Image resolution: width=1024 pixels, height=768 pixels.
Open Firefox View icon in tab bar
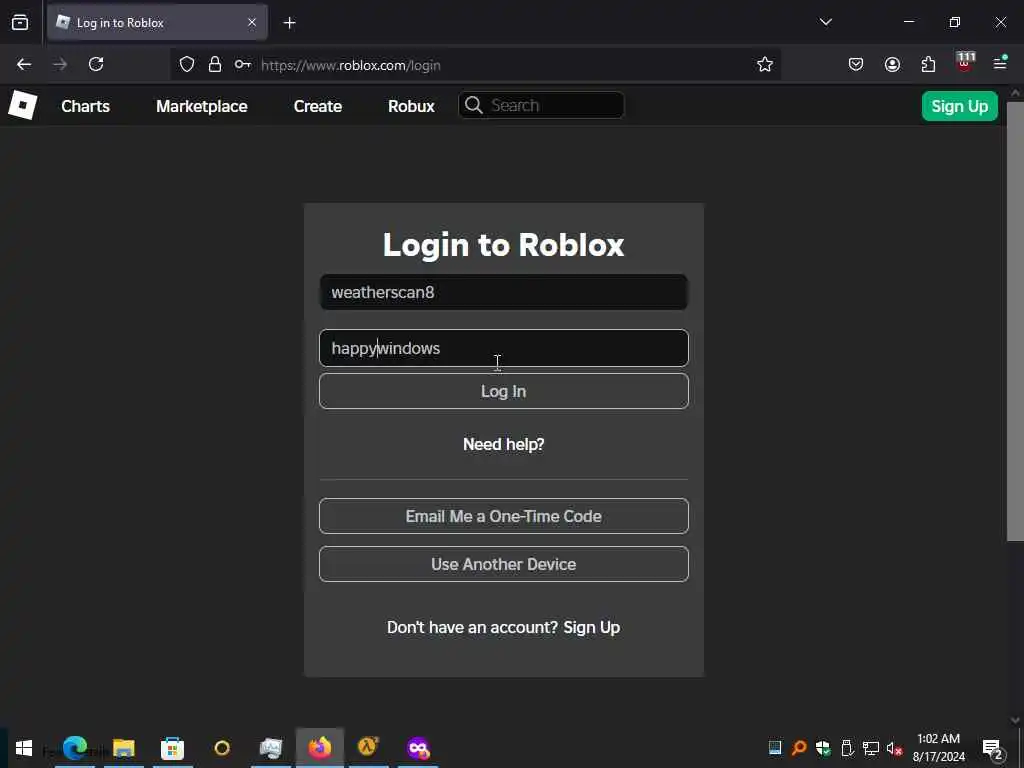click(20, 23)
